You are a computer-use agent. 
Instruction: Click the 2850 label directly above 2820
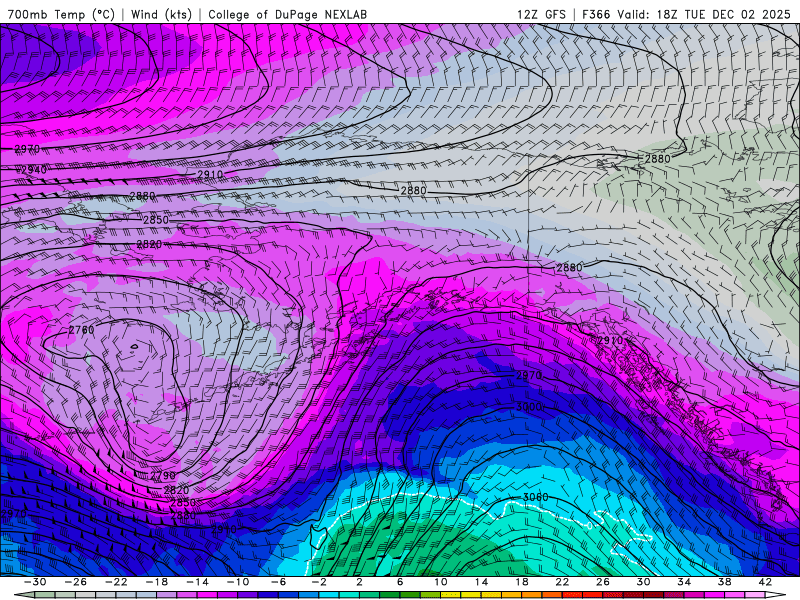156,220
